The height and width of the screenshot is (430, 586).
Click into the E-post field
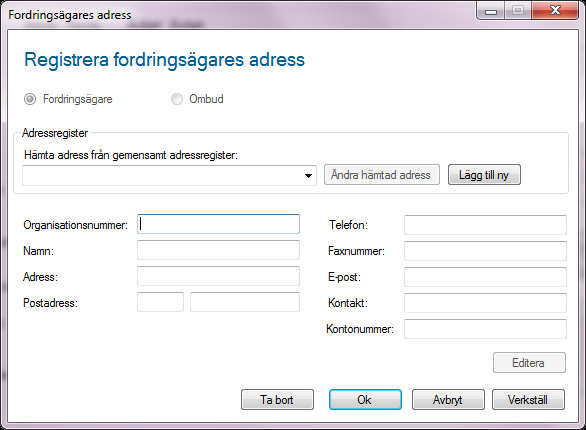(485, 277)
